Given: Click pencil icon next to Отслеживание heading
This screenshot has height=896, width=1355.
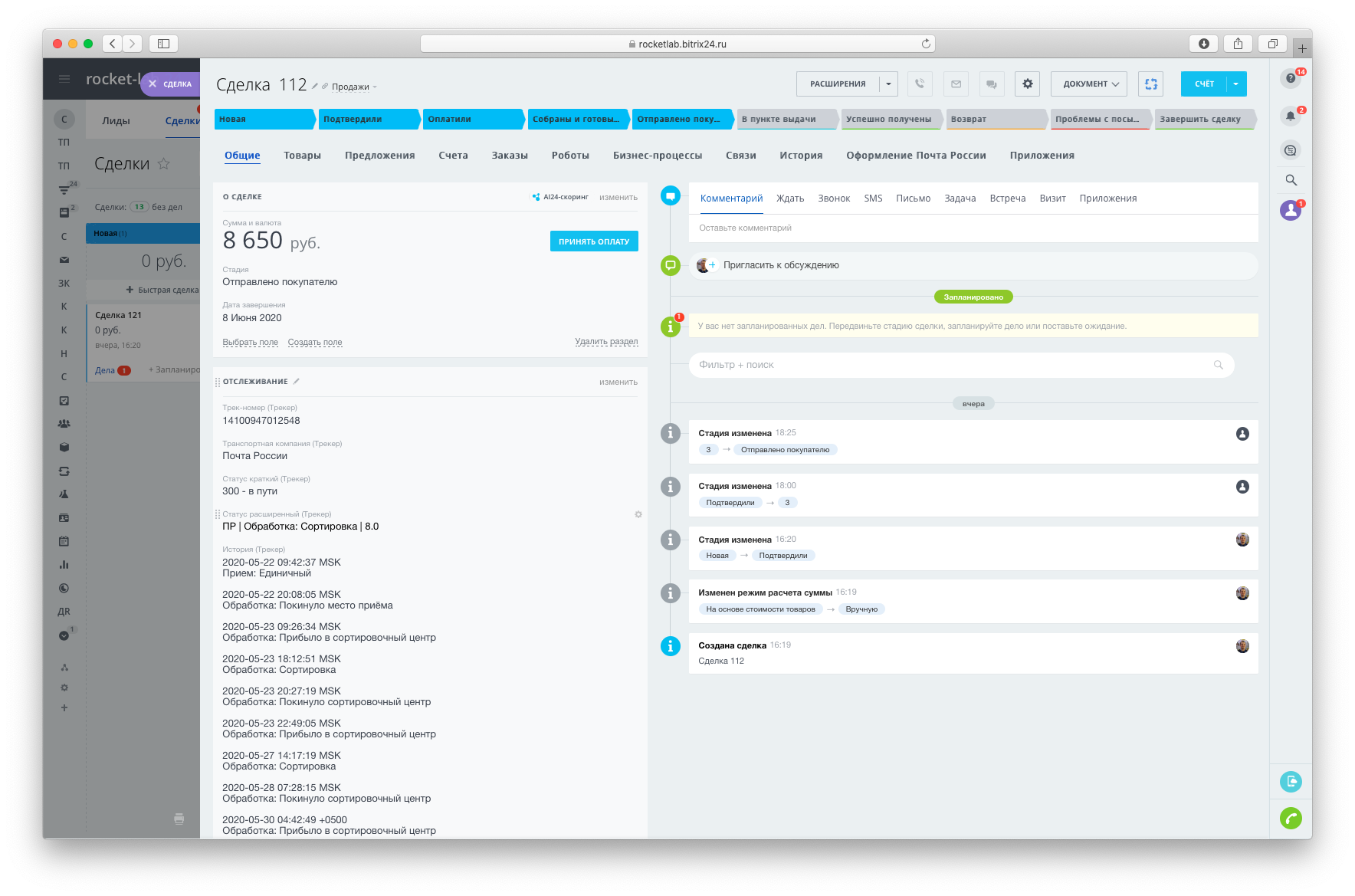Looking at the screenshot, I should tap(297, 381).
